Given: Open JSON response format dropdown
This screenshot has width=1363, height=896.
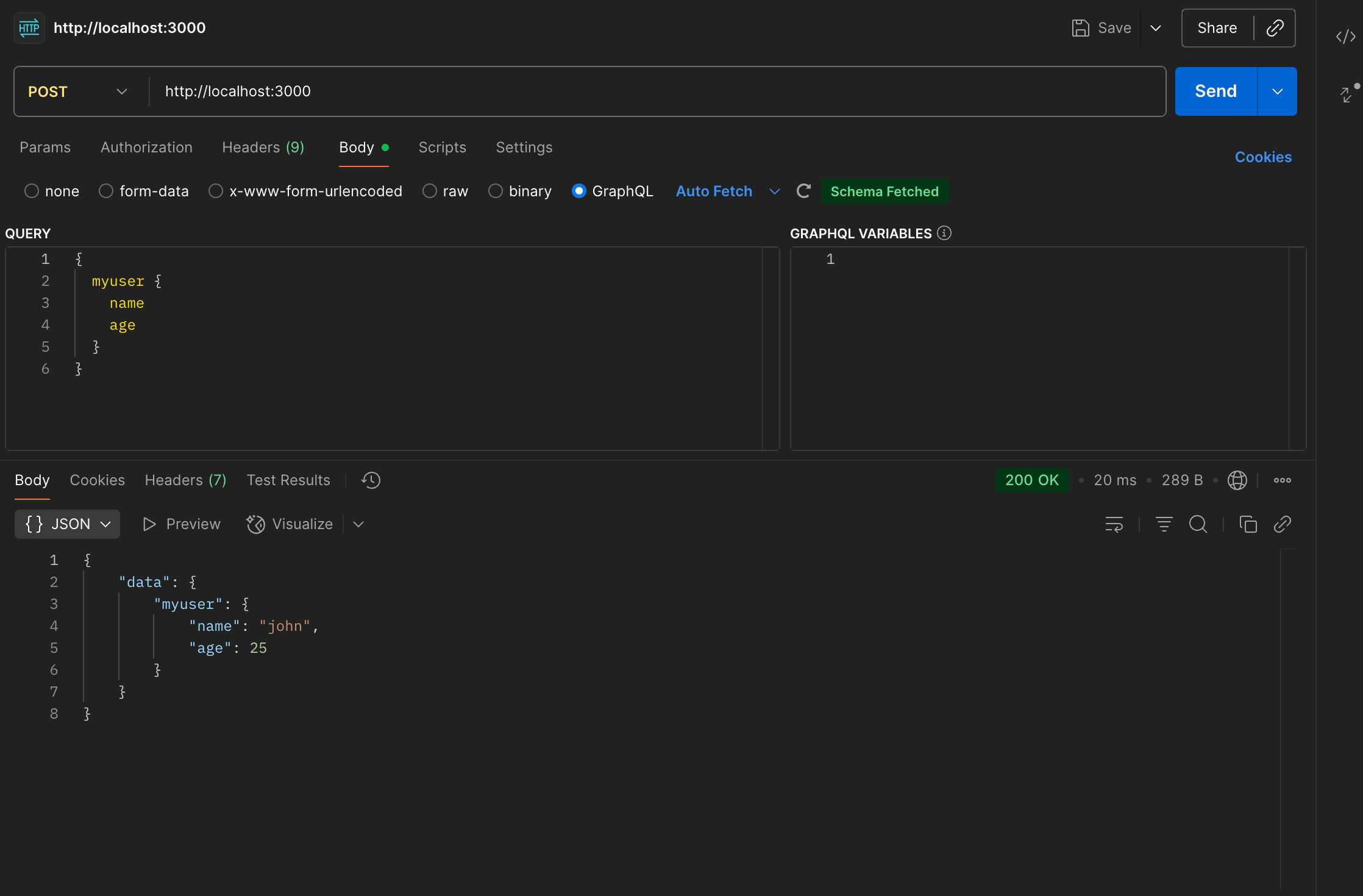Looking at the screenshot, I should pos(67,524).
